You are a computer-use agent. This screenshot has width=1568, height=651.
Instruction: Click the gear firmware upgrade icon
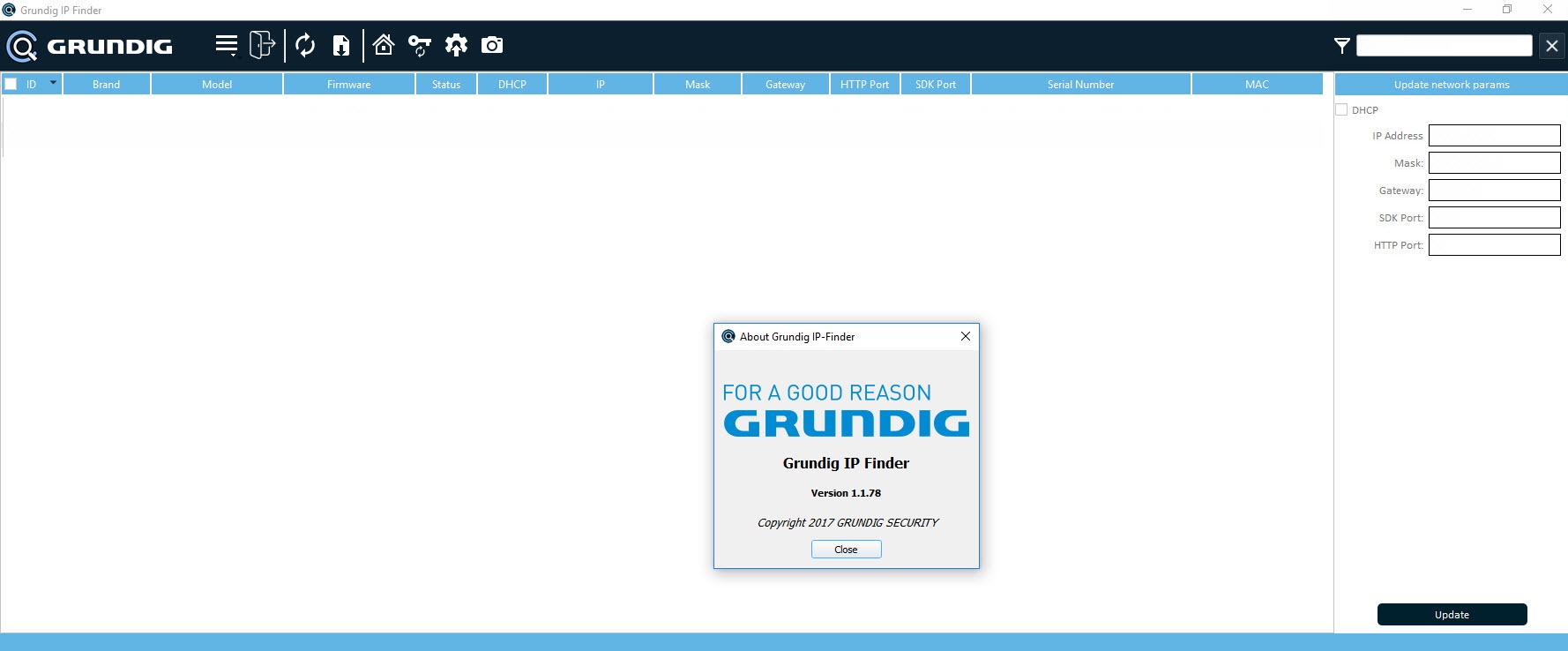(456, 45)
